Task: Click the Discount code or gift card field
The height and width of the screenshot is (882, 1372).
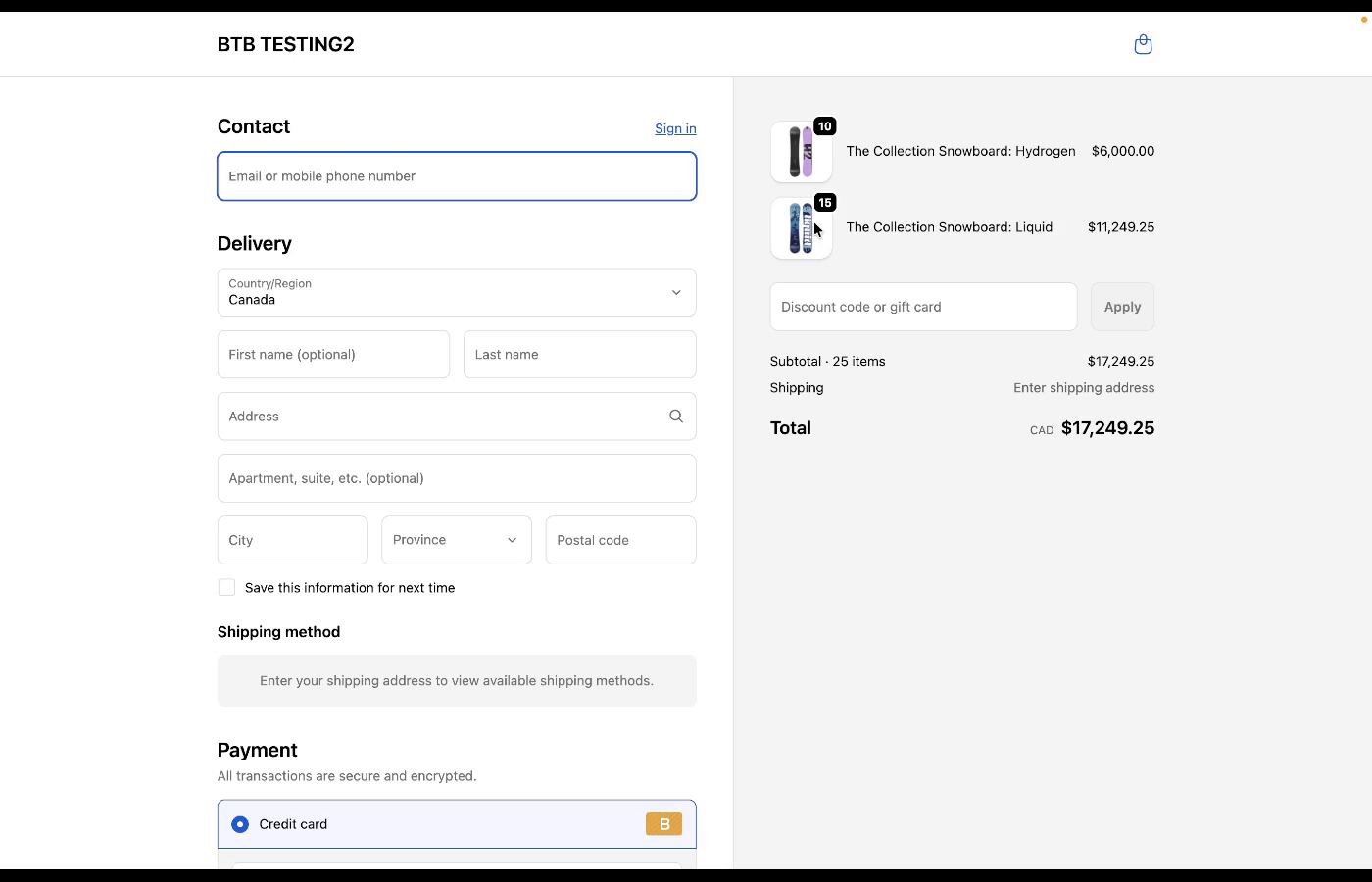Action: tap(923, 307)
